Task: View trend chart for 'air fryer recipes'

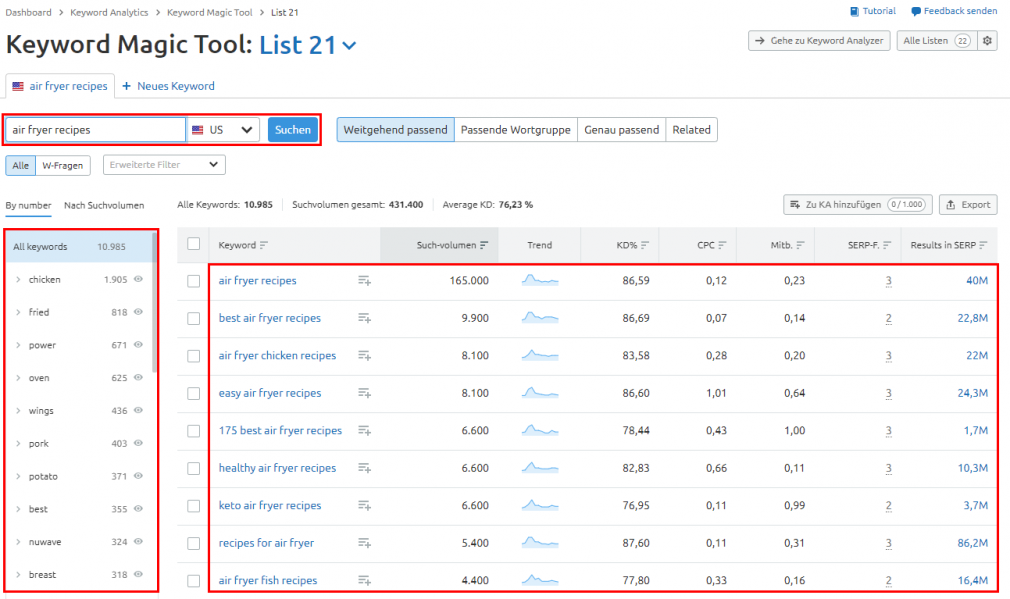Action: pos(540,280)
